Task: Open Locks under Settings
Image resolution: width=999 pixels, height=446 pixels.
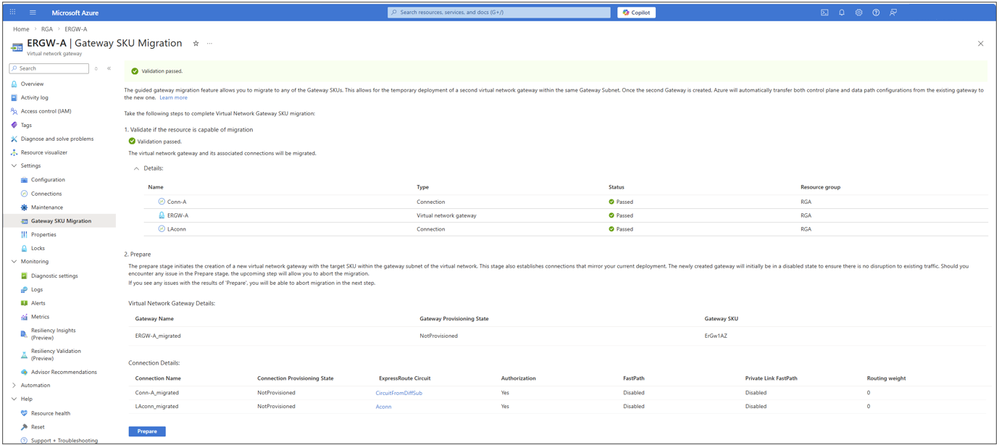Action: click(x=38, y=248)
